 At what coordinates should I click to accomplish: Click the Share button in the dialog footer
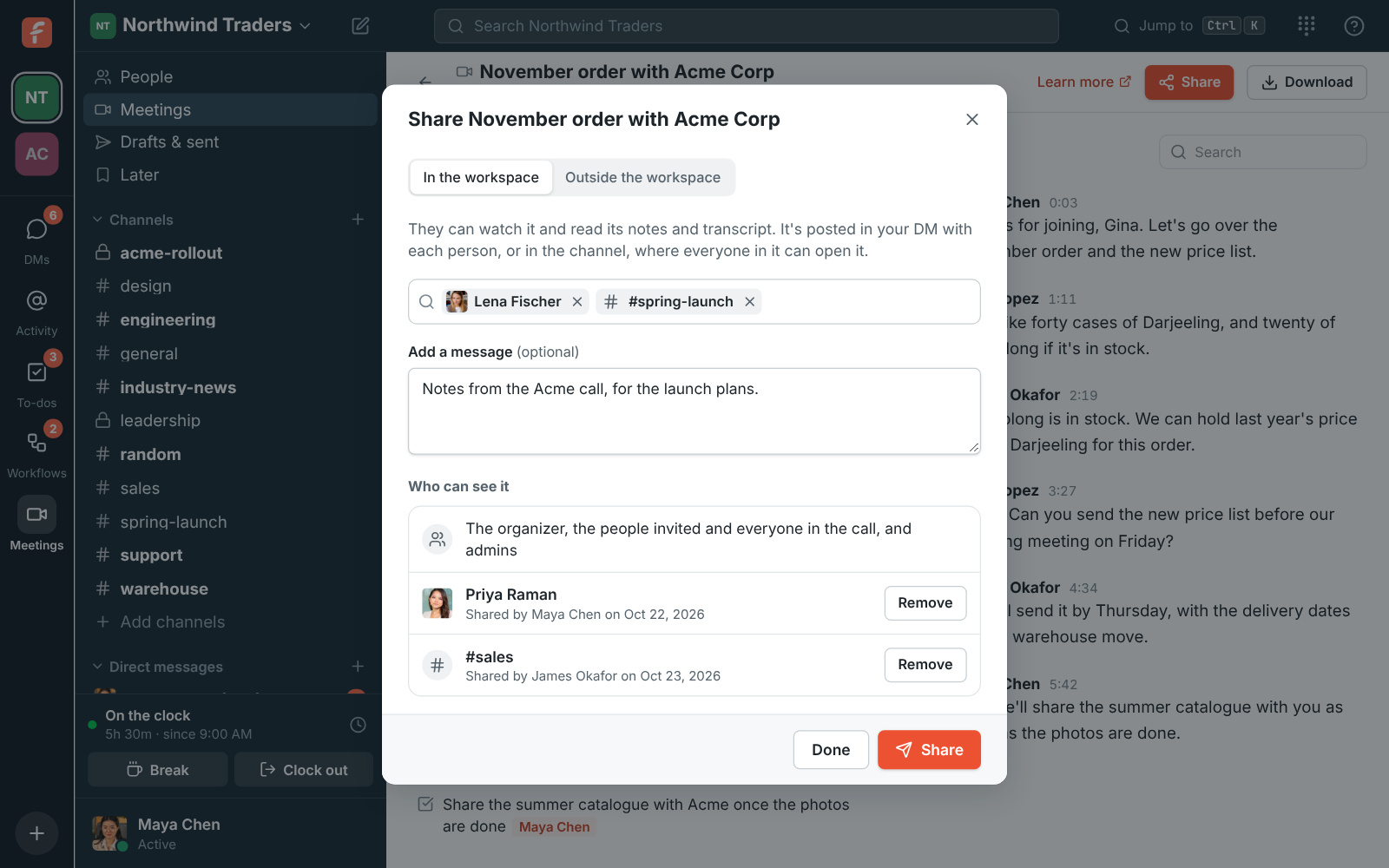pos(929,750)
